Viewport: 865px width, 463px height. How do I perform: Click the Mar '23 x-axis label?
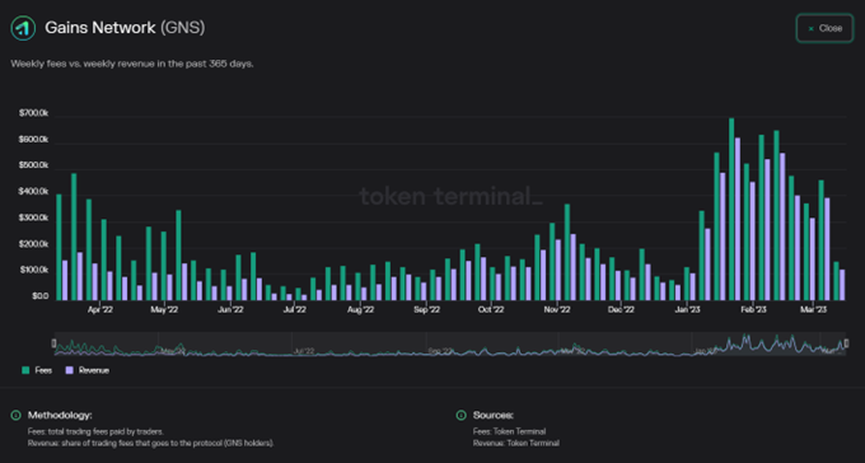click(x=814, y=310)
